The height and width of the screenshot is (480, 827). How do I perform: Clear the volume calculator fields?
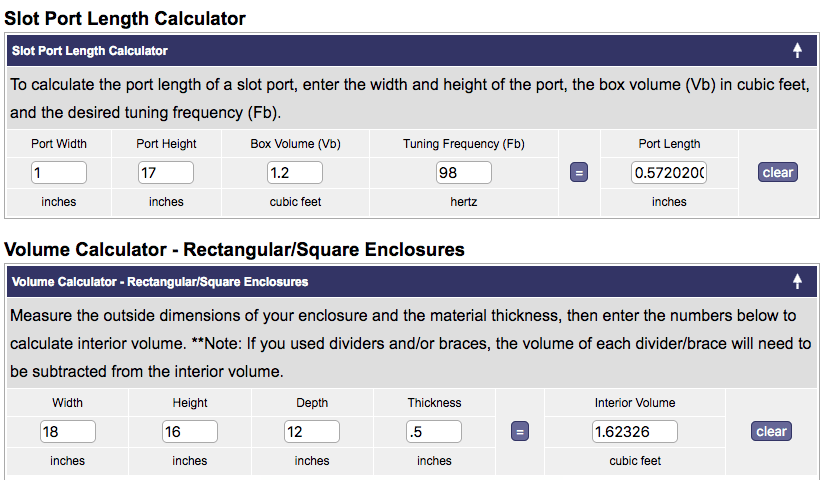pyautogui.click(x=771, y=432)
